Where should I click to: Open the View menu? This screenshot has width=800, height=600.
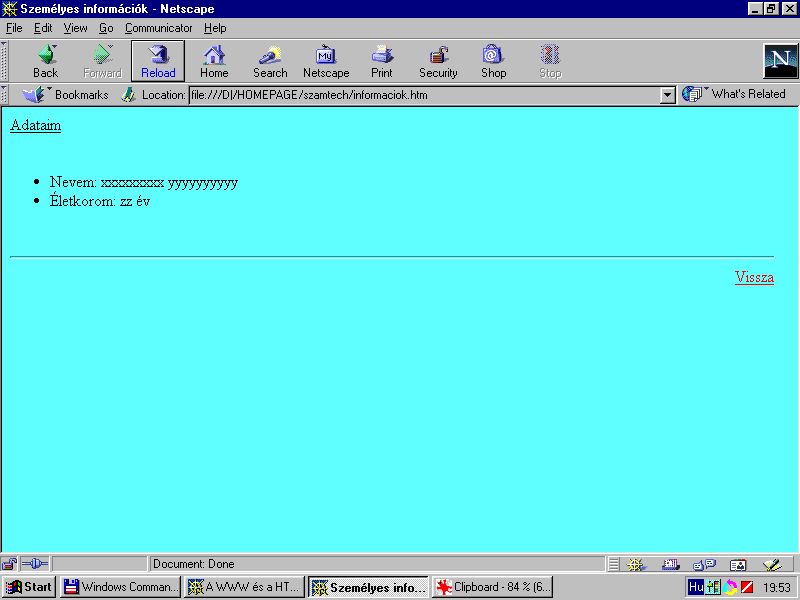(x=75, y=28)
